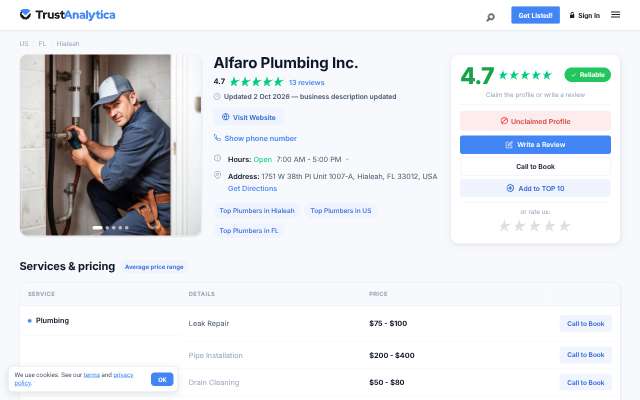Open Top Plumbers in Hialeah tag
The height and width of the screenshot is (400, 640).
tap(257, 211)
